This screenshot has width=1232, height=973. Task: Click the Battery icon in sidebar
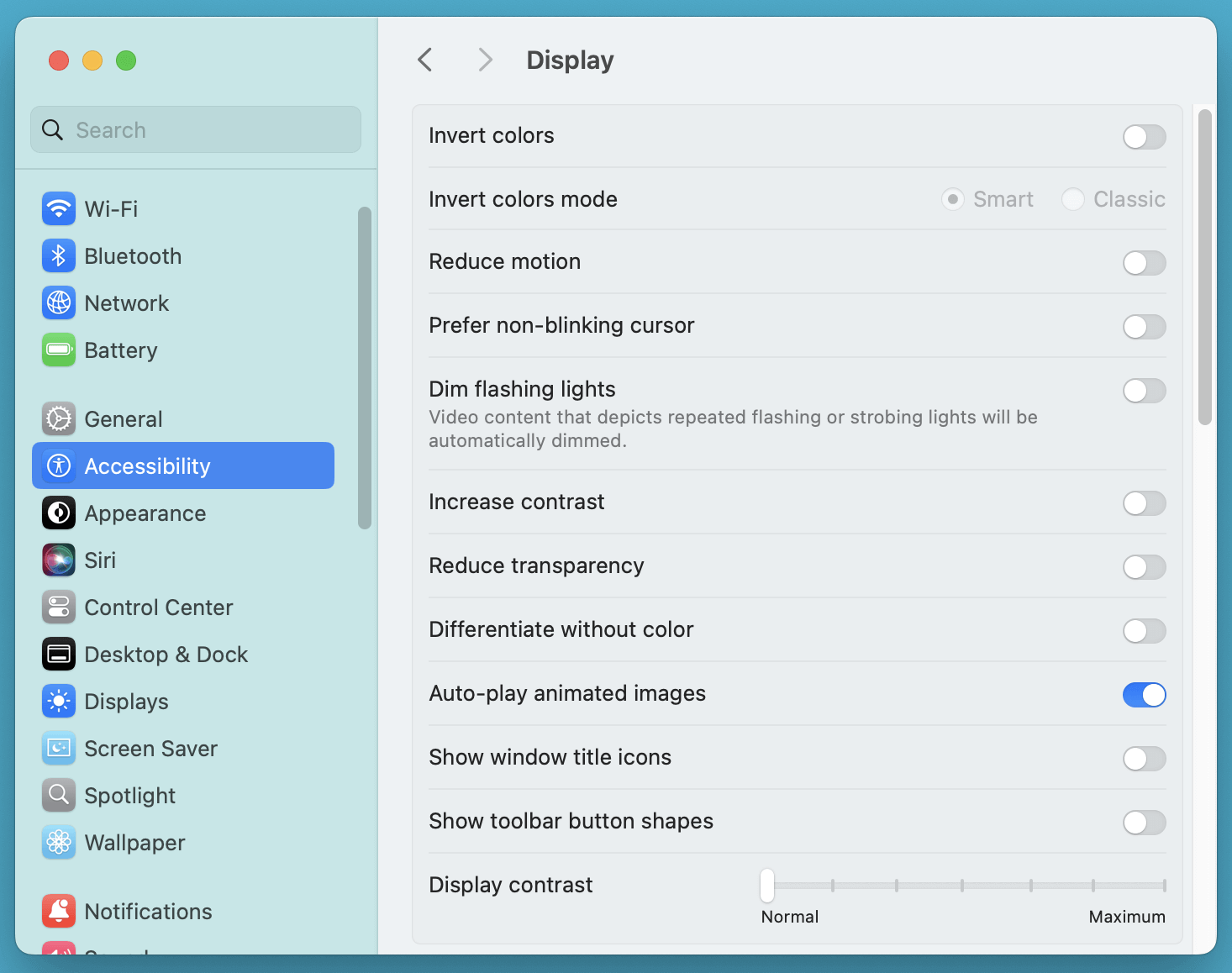click(58, 350)
